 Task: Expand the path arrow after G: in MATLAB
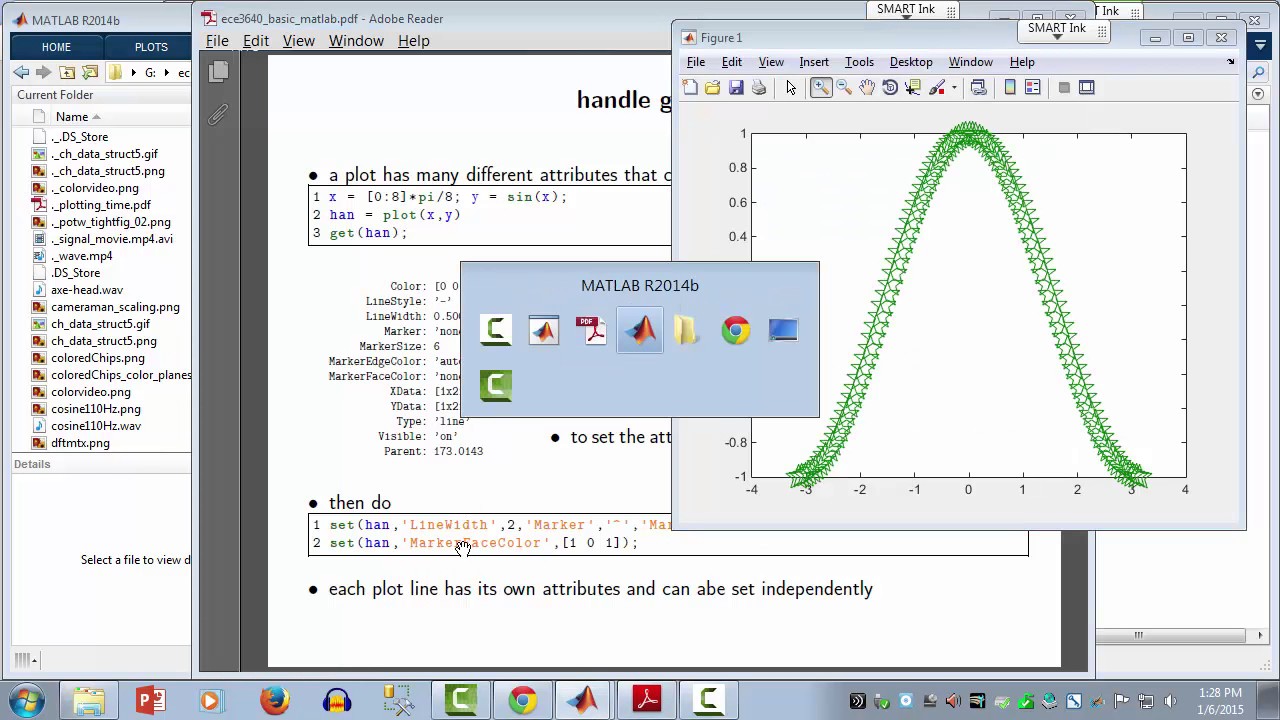pos(166,72)
